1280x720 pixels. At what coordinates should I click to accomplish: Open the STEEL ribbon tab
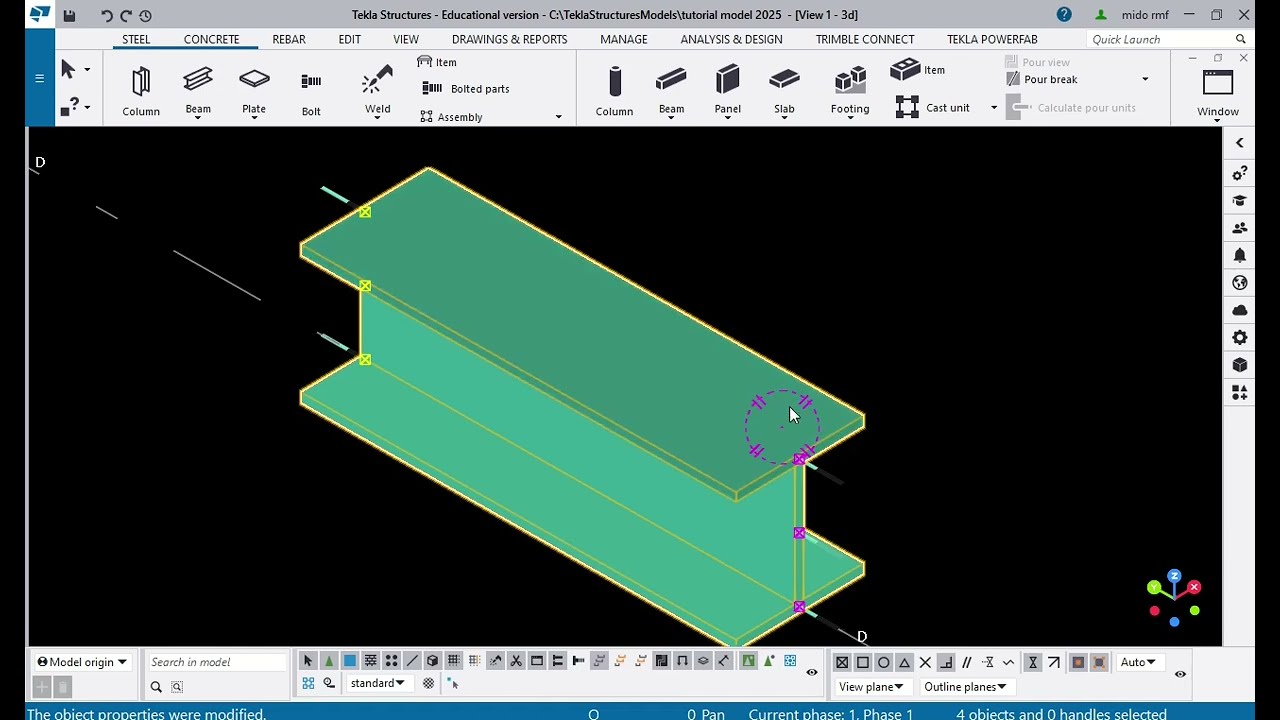[x=136, y=39]
